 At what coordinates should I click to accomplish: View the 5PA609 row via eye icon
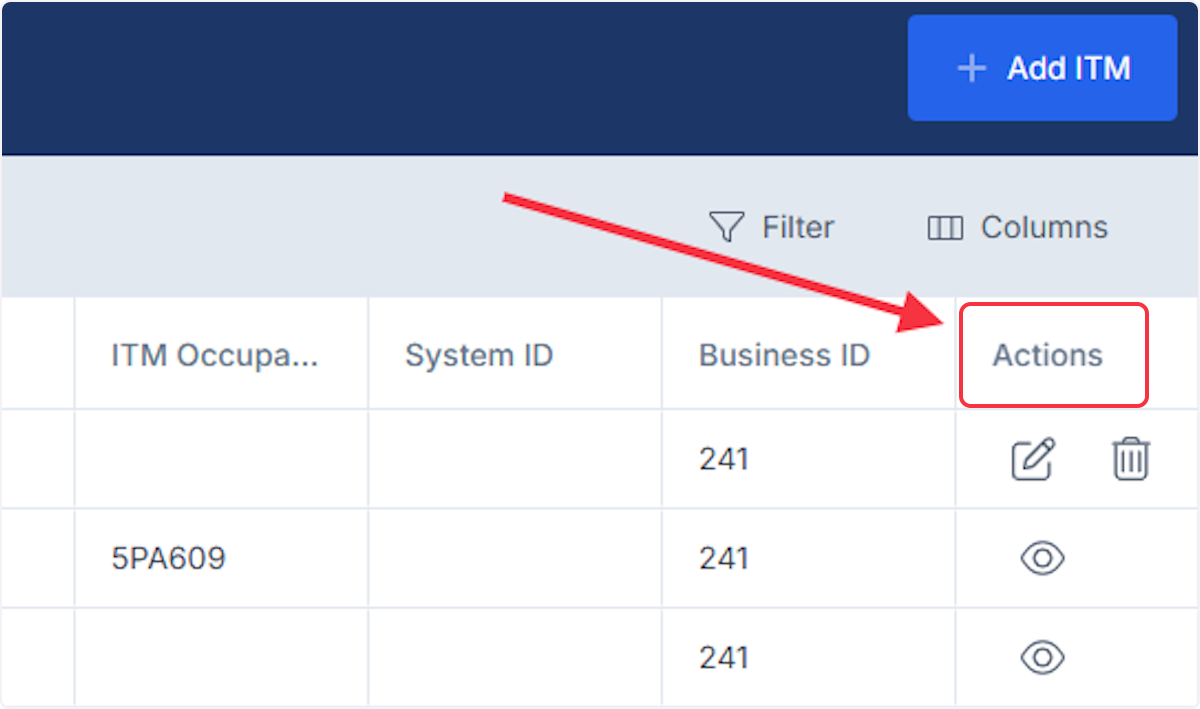pos(1042,558)
